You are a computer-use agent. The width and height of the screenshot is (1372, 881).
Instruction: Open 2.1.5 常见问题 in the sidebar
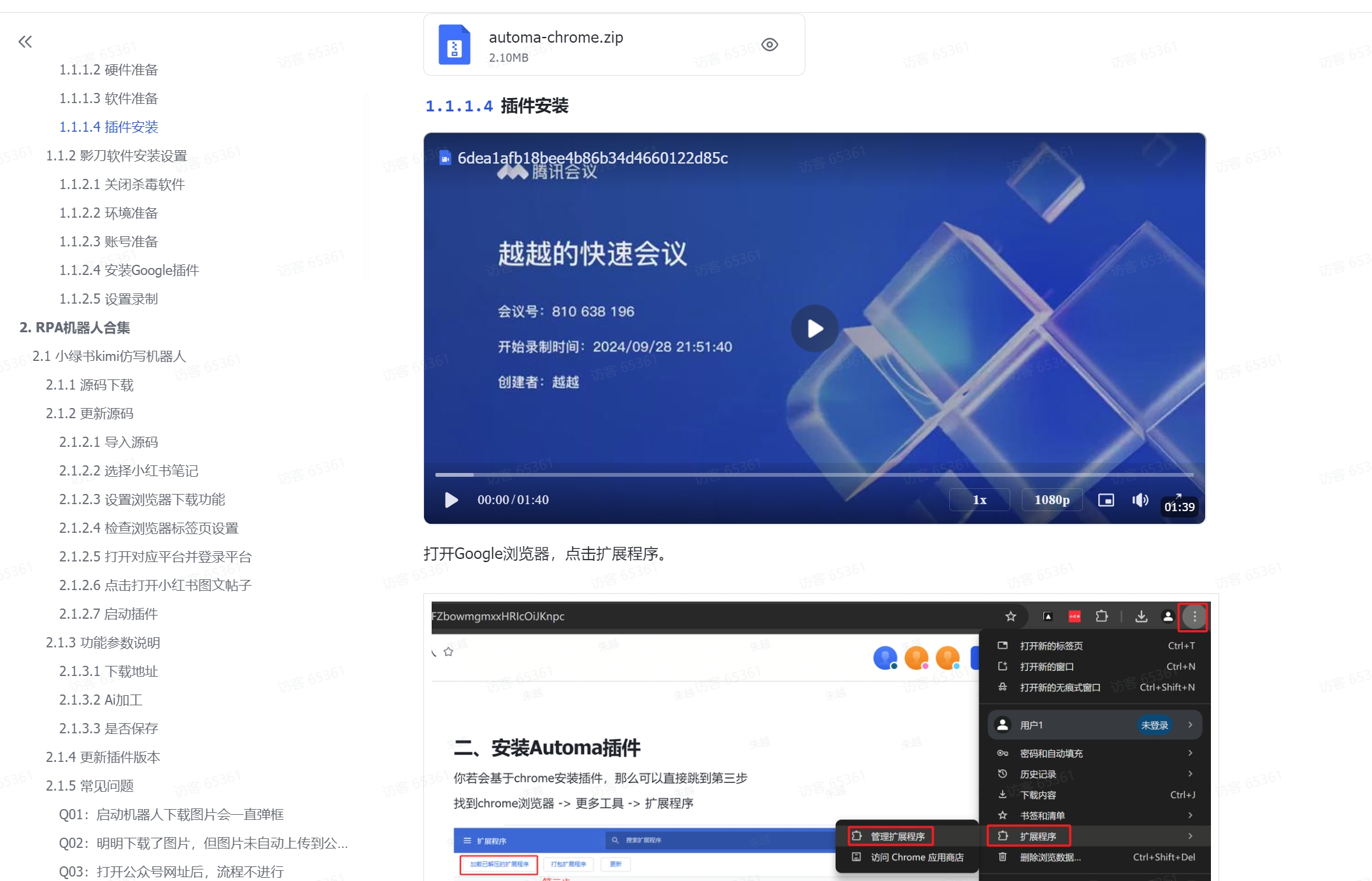(91, 786)
